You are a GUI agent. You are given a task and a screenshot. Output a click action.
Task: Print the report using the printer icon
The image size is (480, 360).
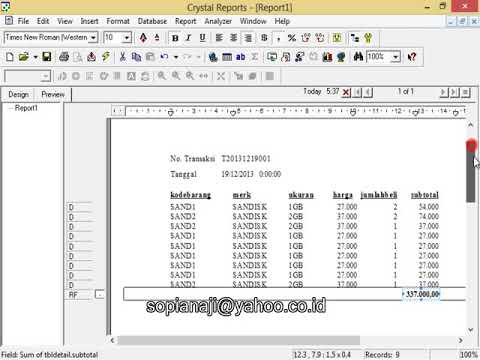(64, 57)
